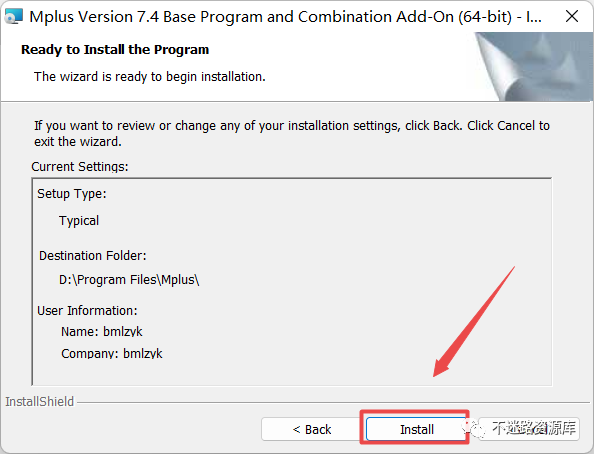The height and width of the screenshot is (454, 594).
Task: Click inside the Current Settings summary box
Action: coord(292,282)
